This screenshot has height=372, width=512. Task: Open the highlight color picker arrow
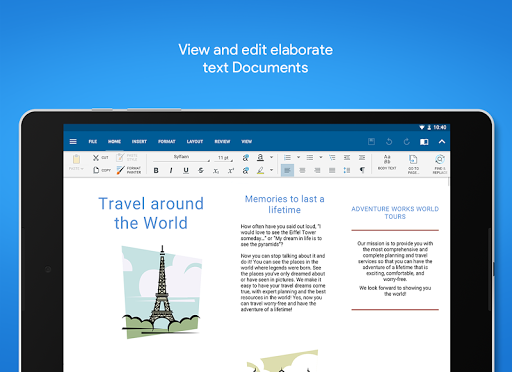click(x=272, y=170)
